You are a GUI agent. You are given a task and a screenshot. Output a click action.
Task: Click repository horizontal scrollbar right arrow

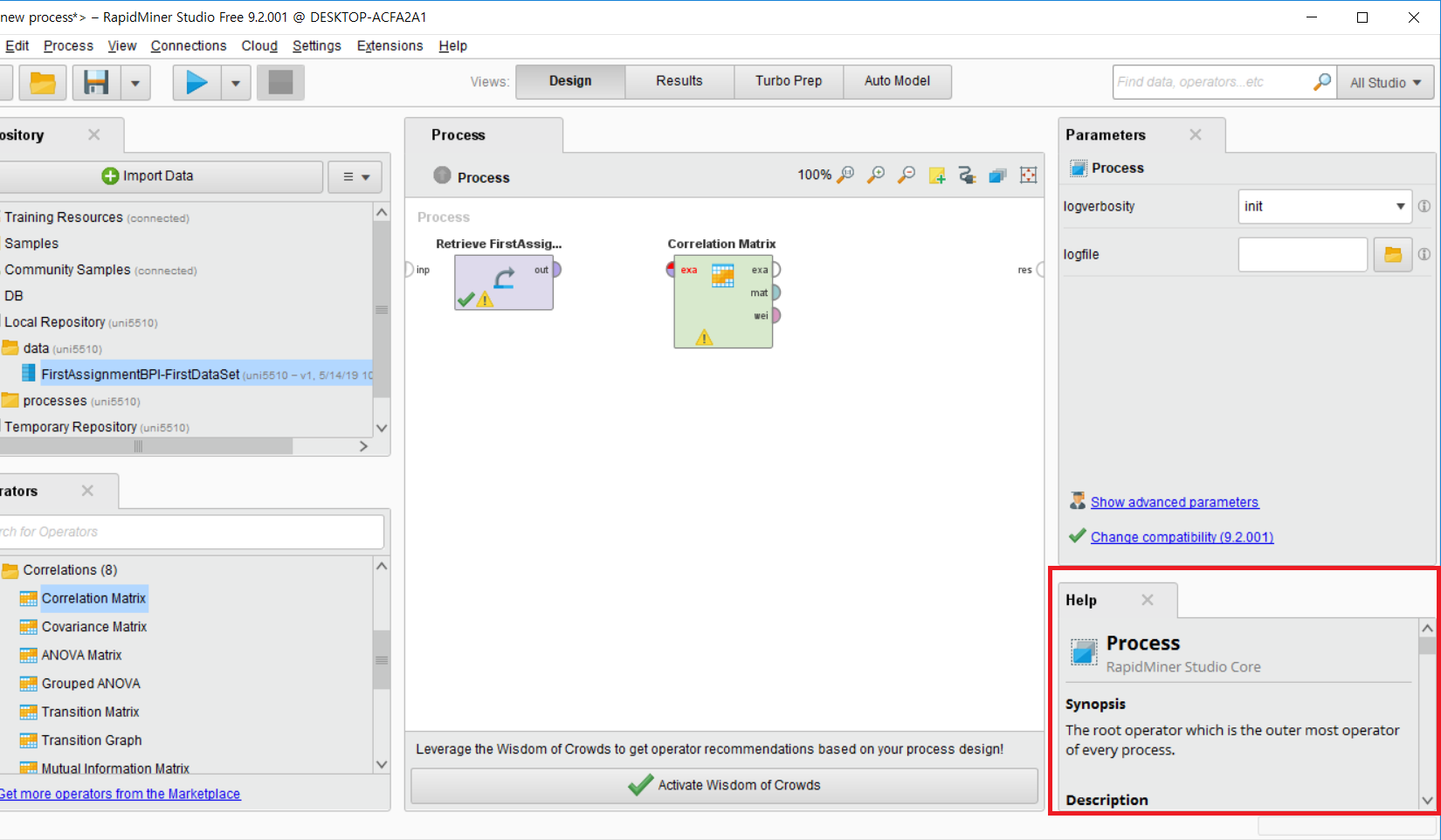(x=363, y=446)
